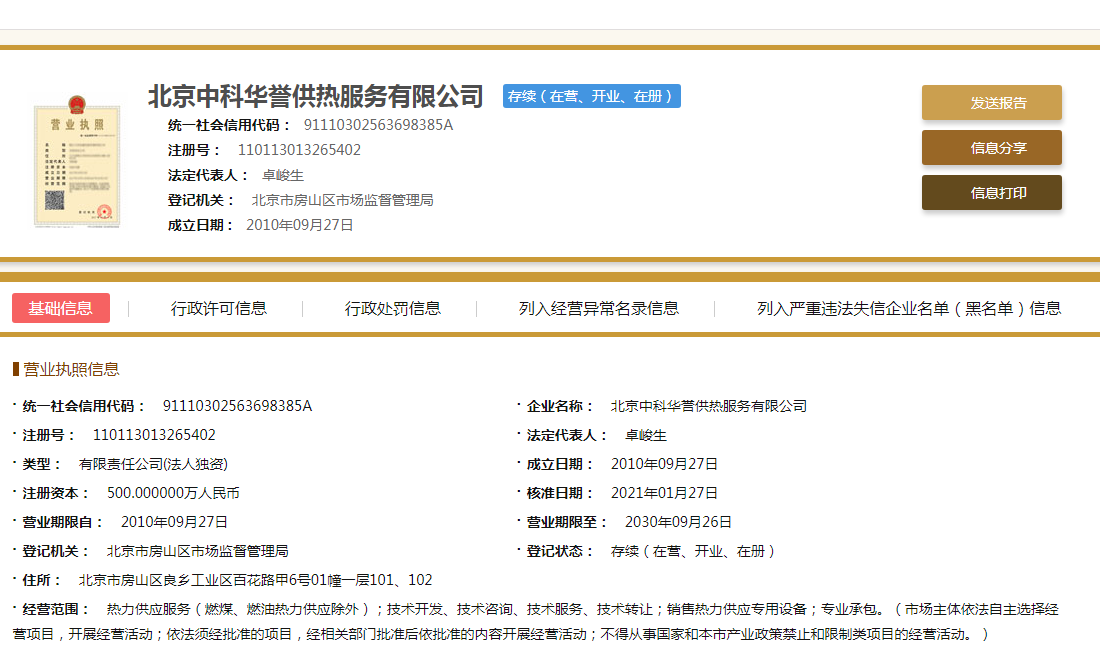Image resolution: width=1100 pixels, height=672 pixels.
Task: Select the date beside 营业期限自
Action: point(174,522)
